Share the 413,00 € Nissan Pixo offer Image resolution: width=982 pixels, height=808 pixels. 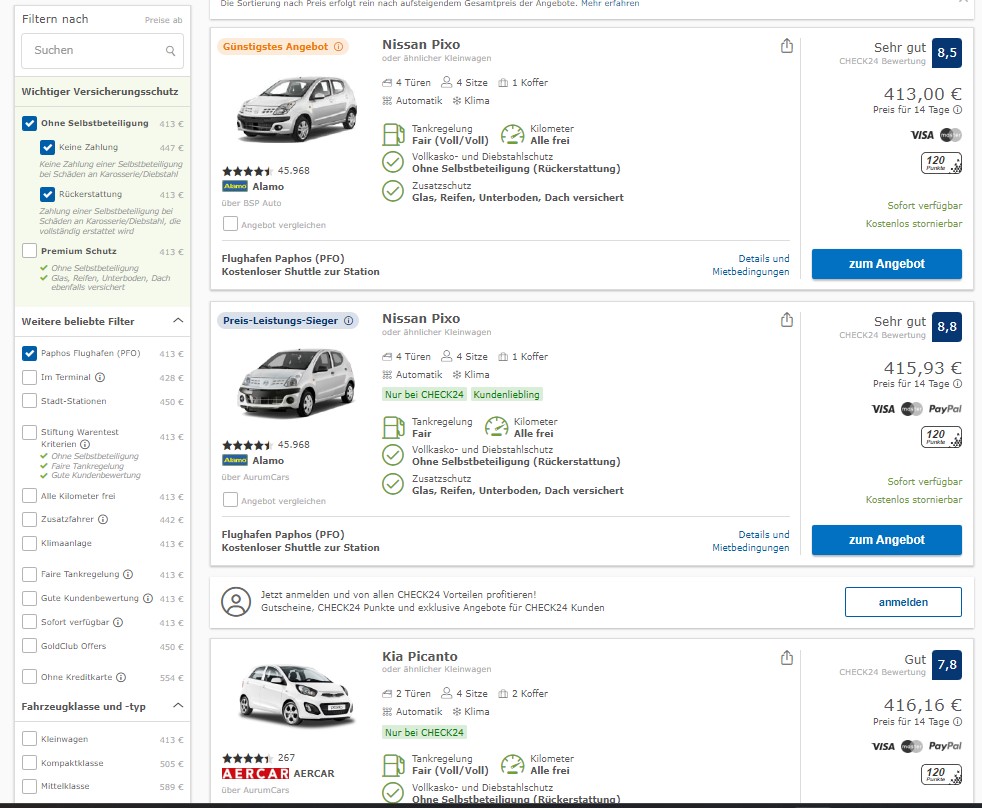(787, 46)
